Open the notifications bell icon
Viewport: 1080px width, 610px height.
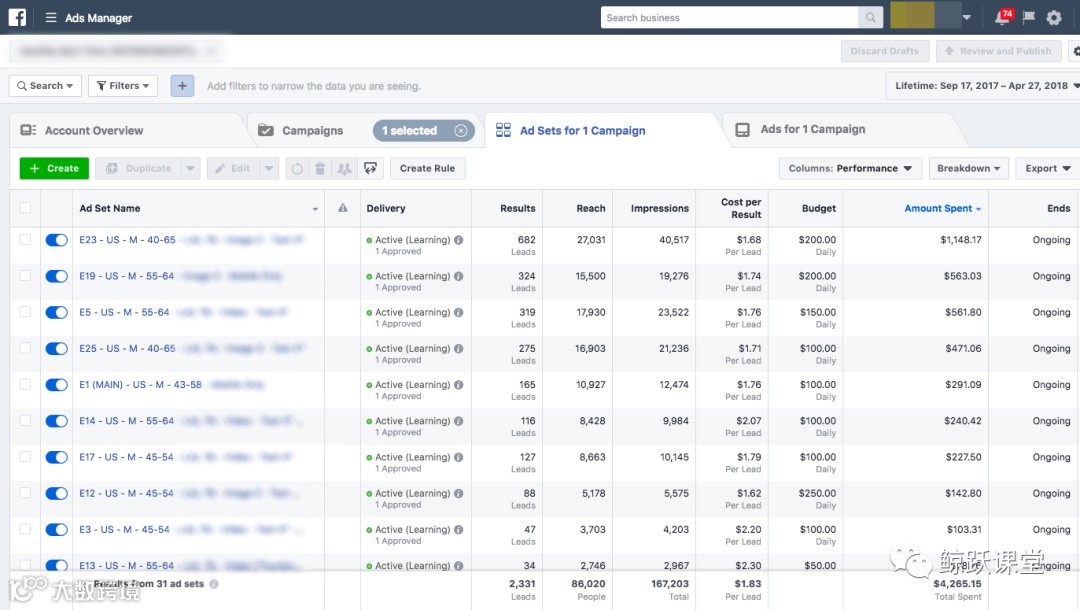[1002, 17]
